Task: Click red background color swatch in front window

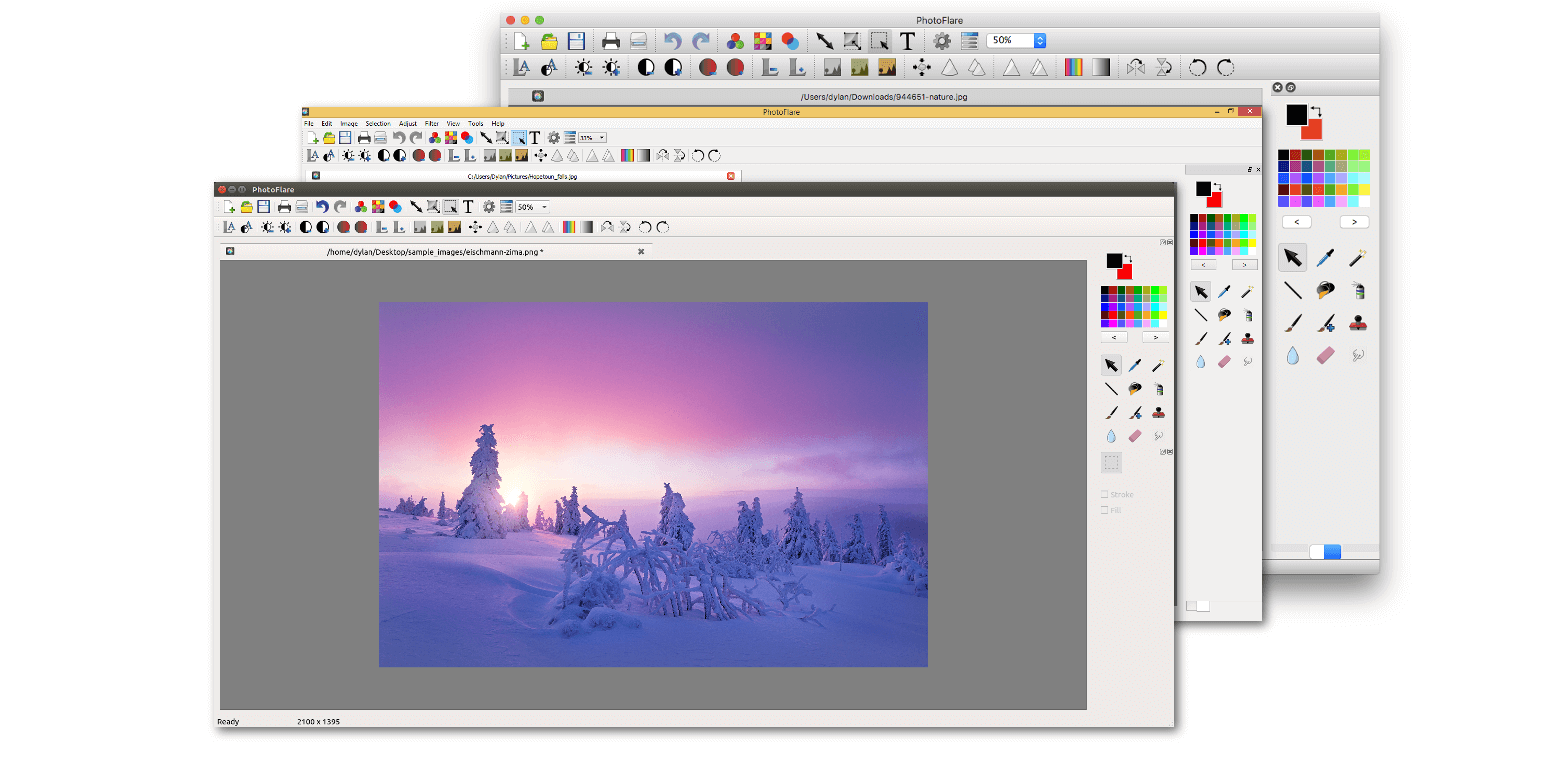Action: (x=1126, y=271)
